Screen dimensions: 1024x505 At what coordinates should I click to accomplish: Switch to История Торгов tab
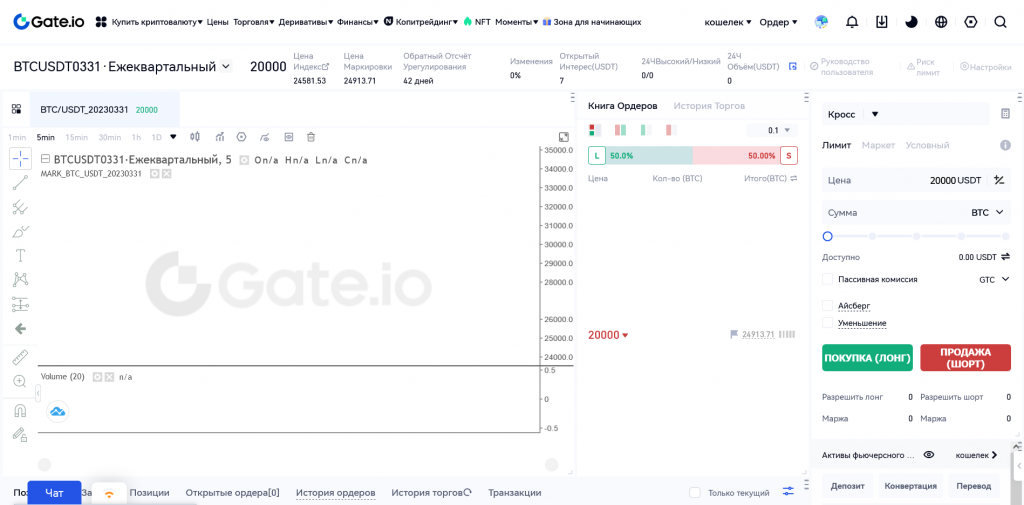pos(708,106)
